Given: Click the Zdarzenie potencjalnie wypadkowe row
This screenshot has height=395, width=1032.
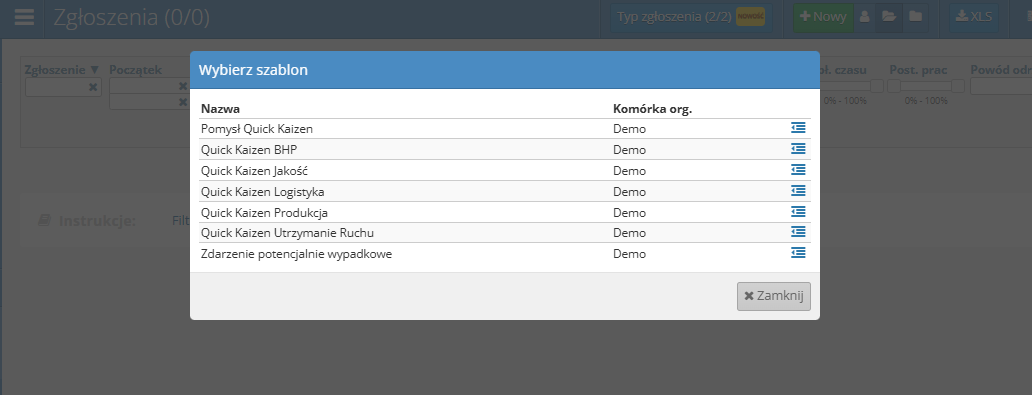Looking at the screenshot, I should point(505,253).
